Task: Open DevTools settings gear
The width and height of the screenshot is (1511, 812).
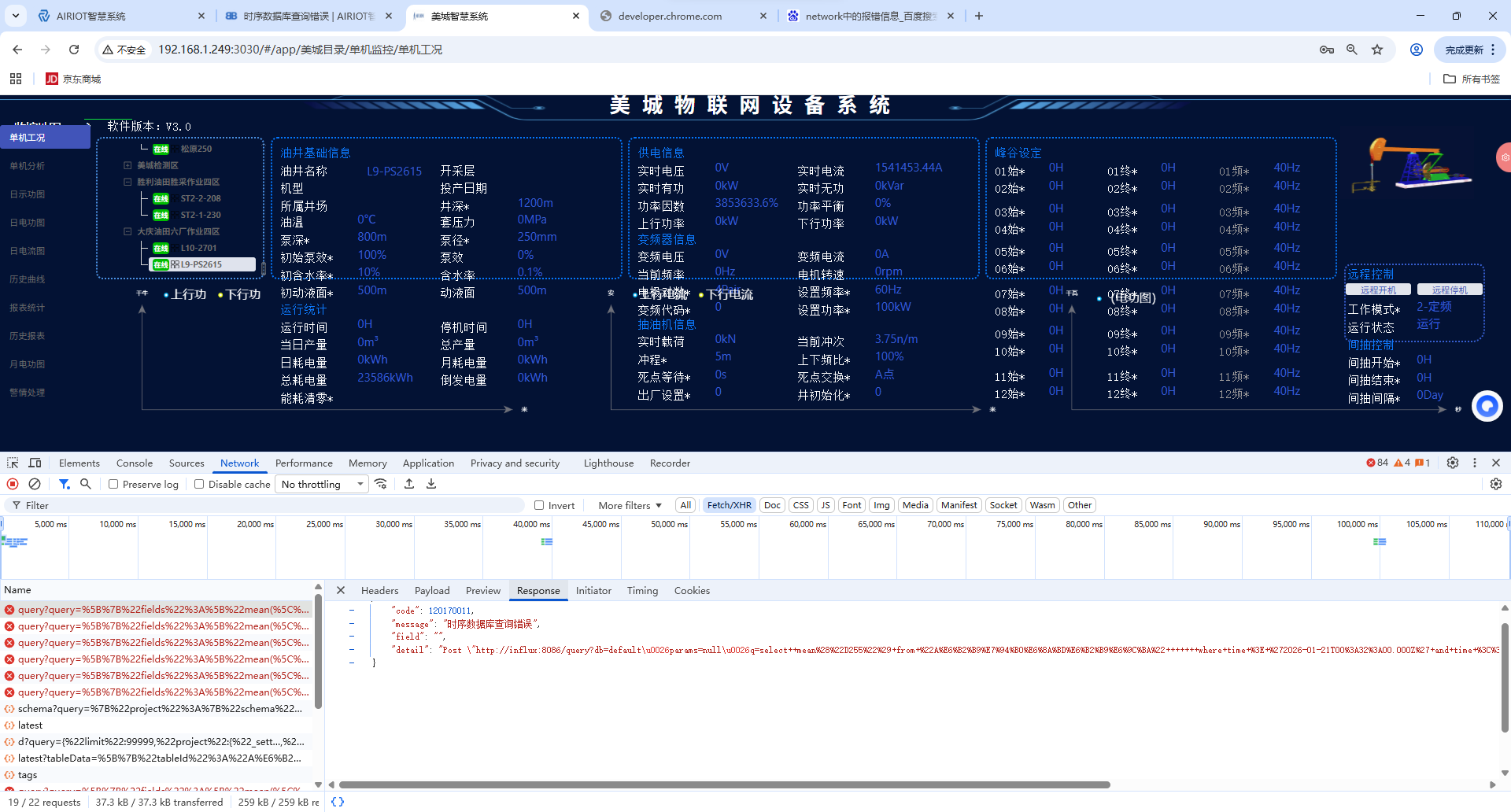Action: [1453, 463]
